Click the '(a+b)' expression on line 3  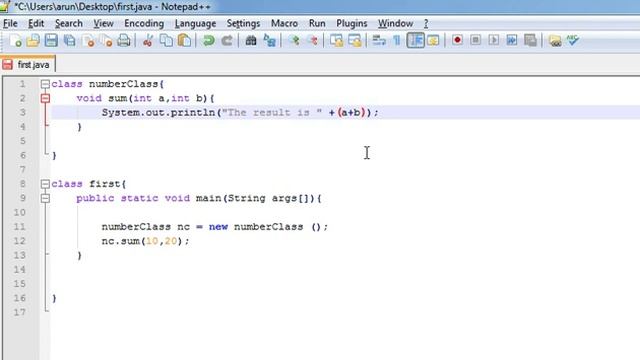click(x=351, y=113)
